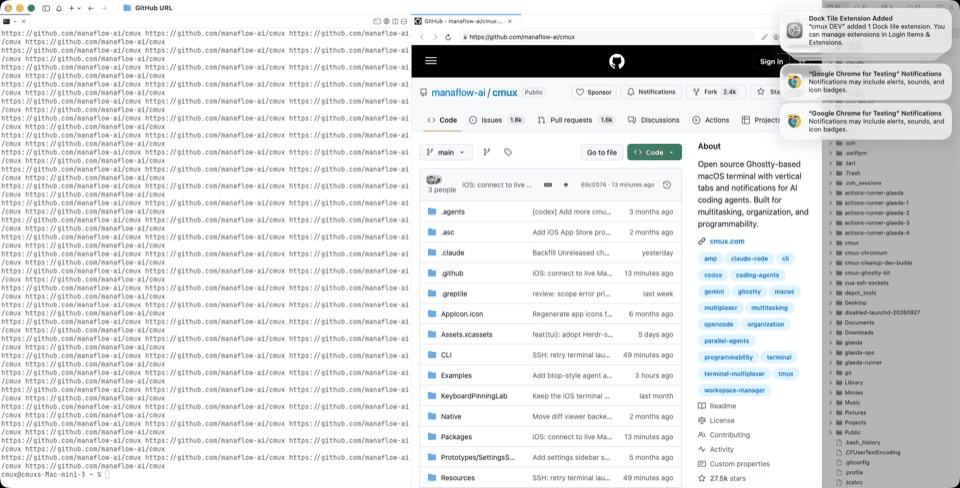Go back using title bar left arrow

91,8
